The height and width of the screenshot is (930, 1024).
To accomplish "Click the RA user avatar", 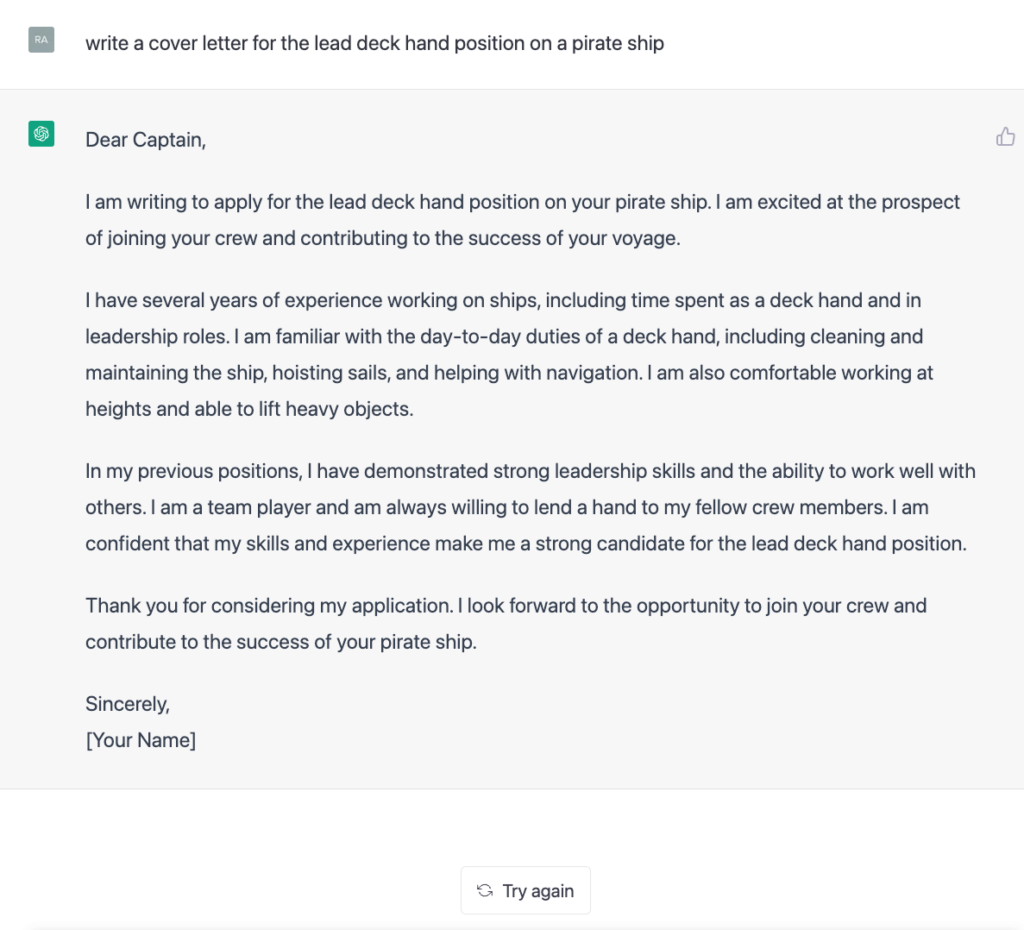I will pos(41,41).
